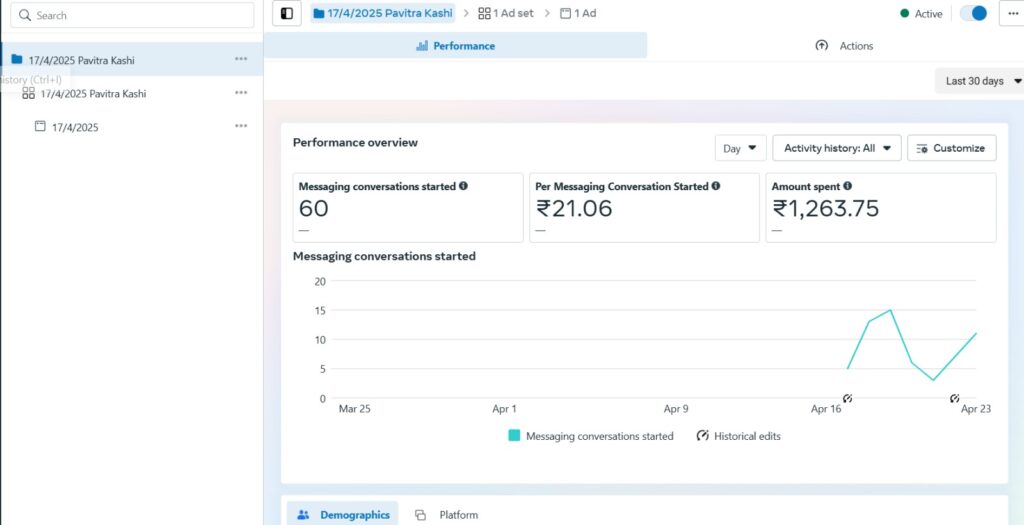Click info icon beside Messaging conversations started
The image size is (1024, 525).
[x=463, y=186]
